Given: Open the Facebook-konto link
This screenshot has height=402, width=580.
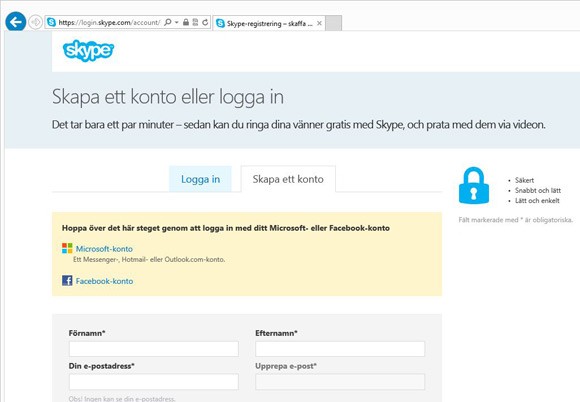Looking at the screenshot, I should click(104, 281).
